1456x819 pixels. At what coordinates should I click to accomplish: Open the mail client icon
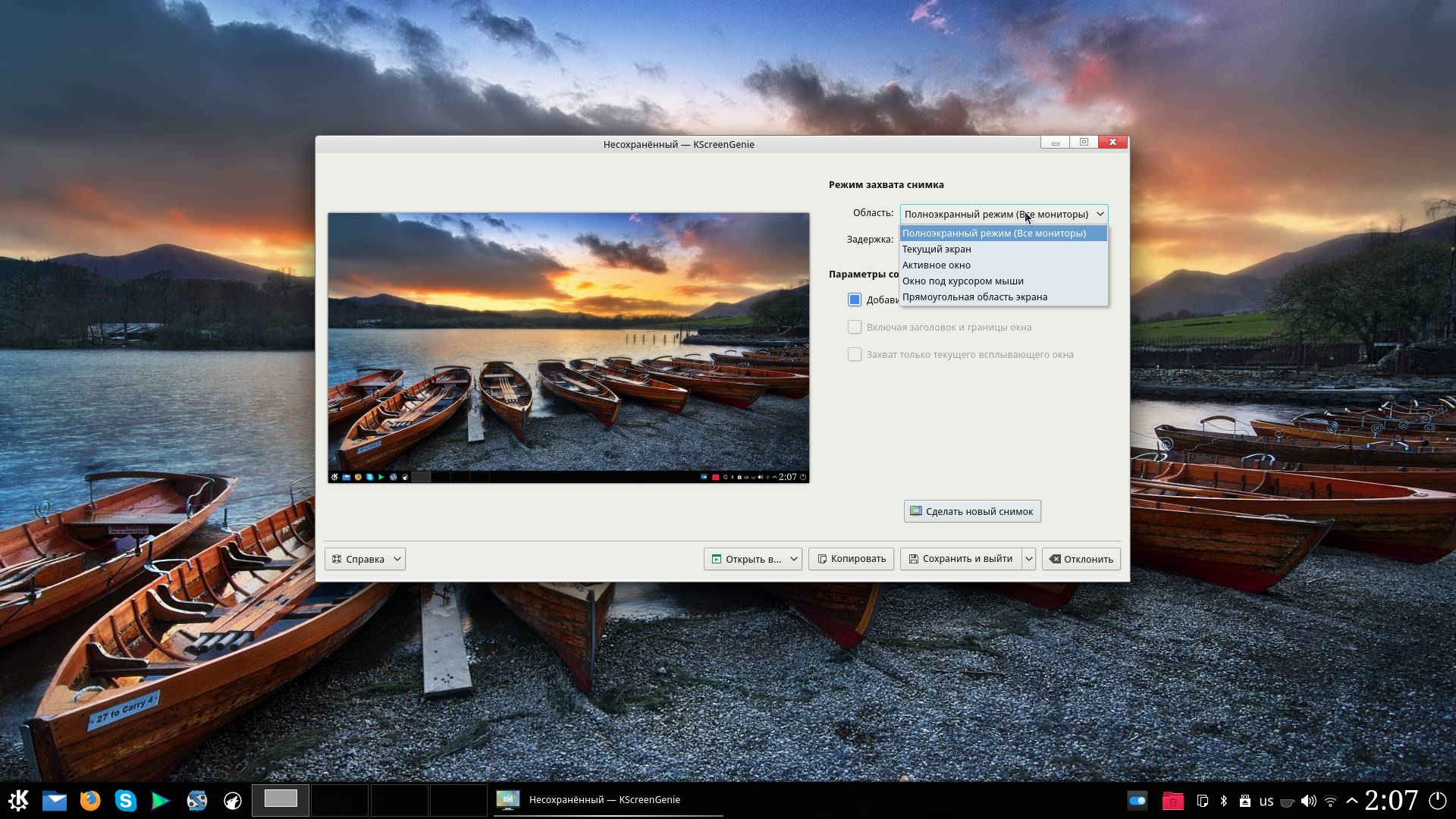[x=55, y=800]
